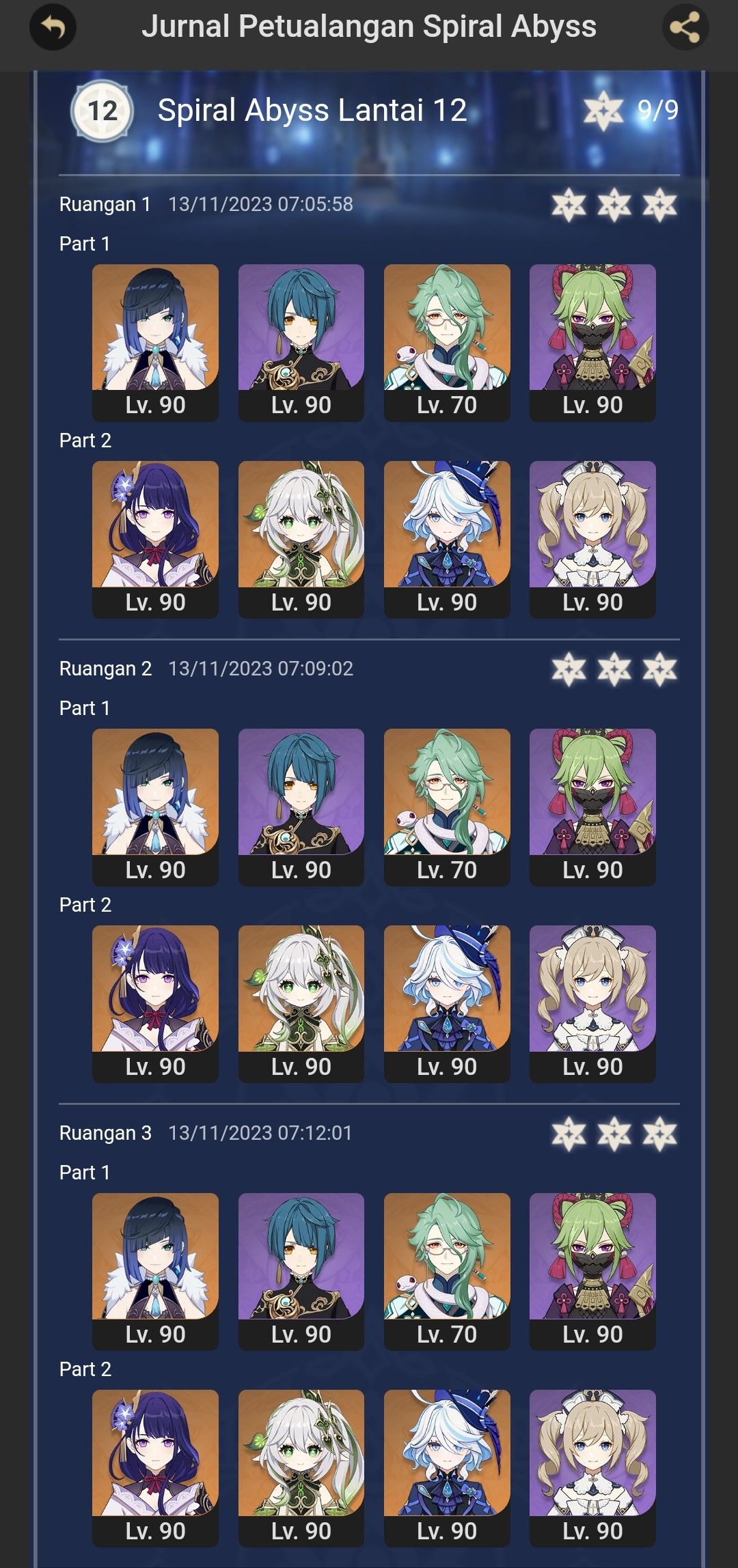Click the 9/9 star total icon
Image resolution: width=738 pixels, height=1568 pixels.
click(603, 111)
